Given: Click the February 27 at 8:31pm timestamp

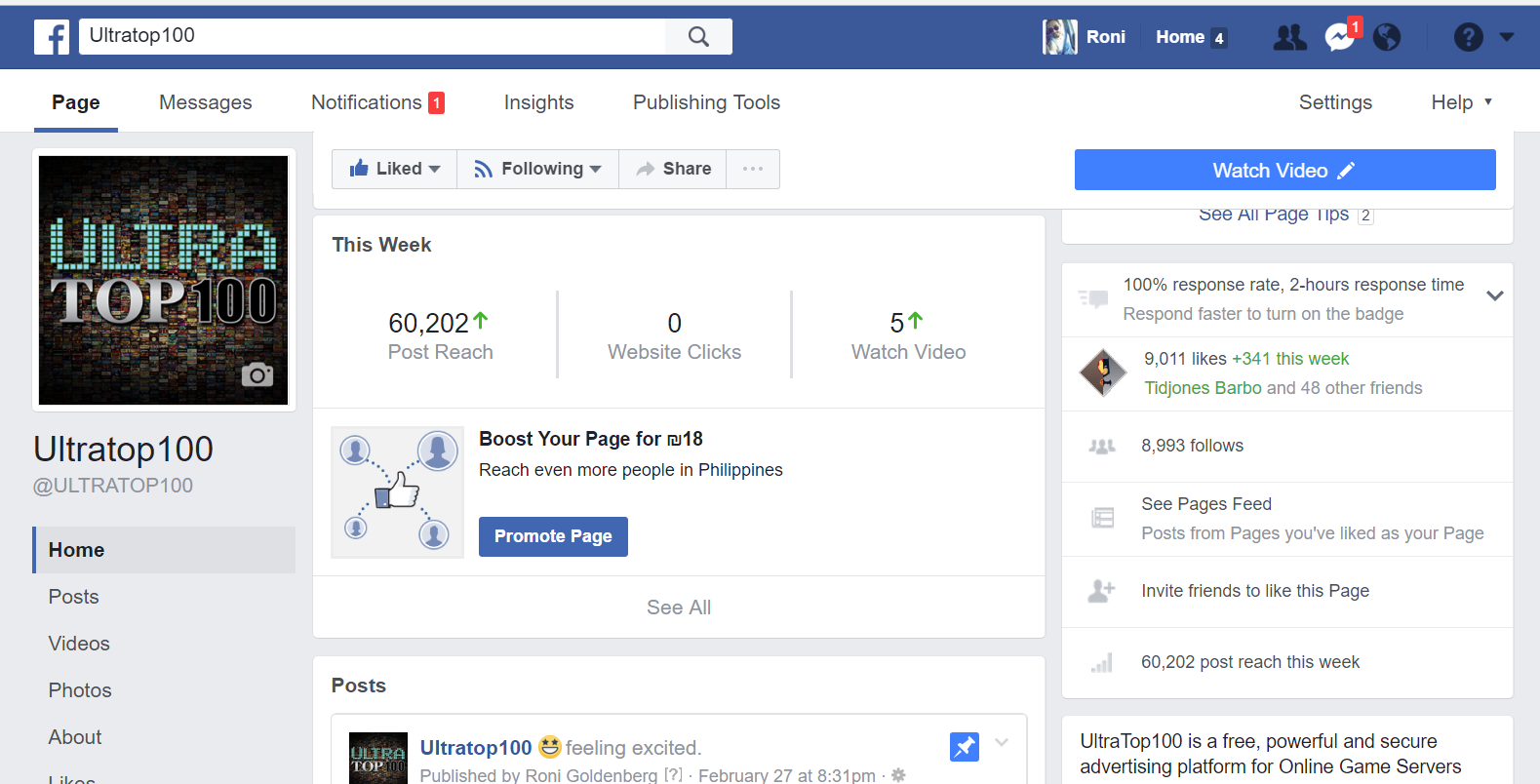Looking at the screenshot, I should [787, 775].
